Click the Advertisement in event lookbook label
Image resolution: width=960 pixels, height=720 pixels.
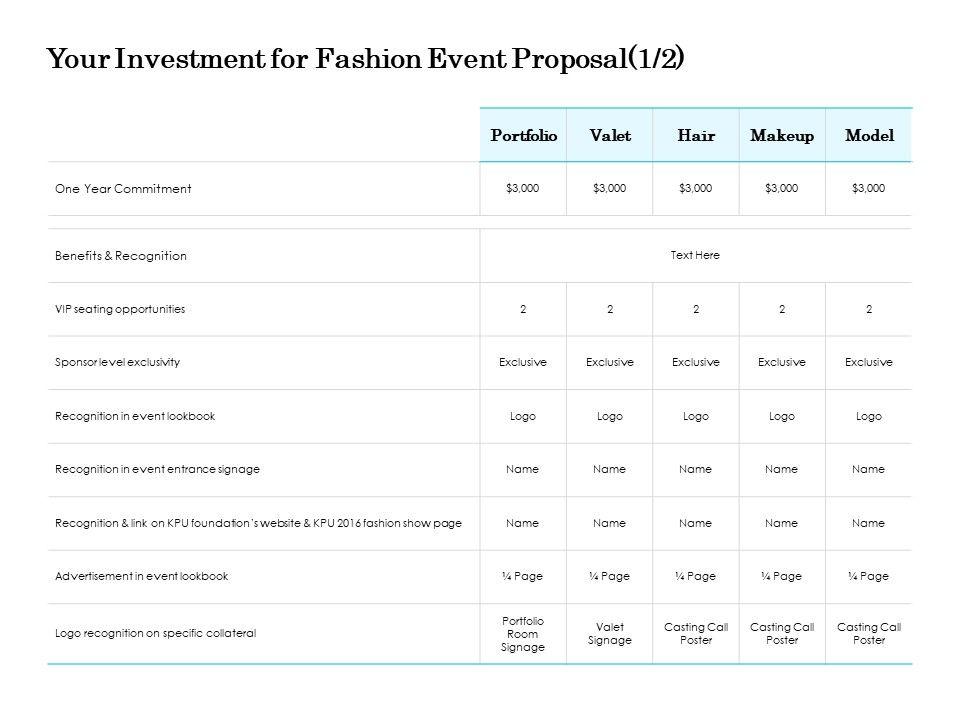point(142,576)
